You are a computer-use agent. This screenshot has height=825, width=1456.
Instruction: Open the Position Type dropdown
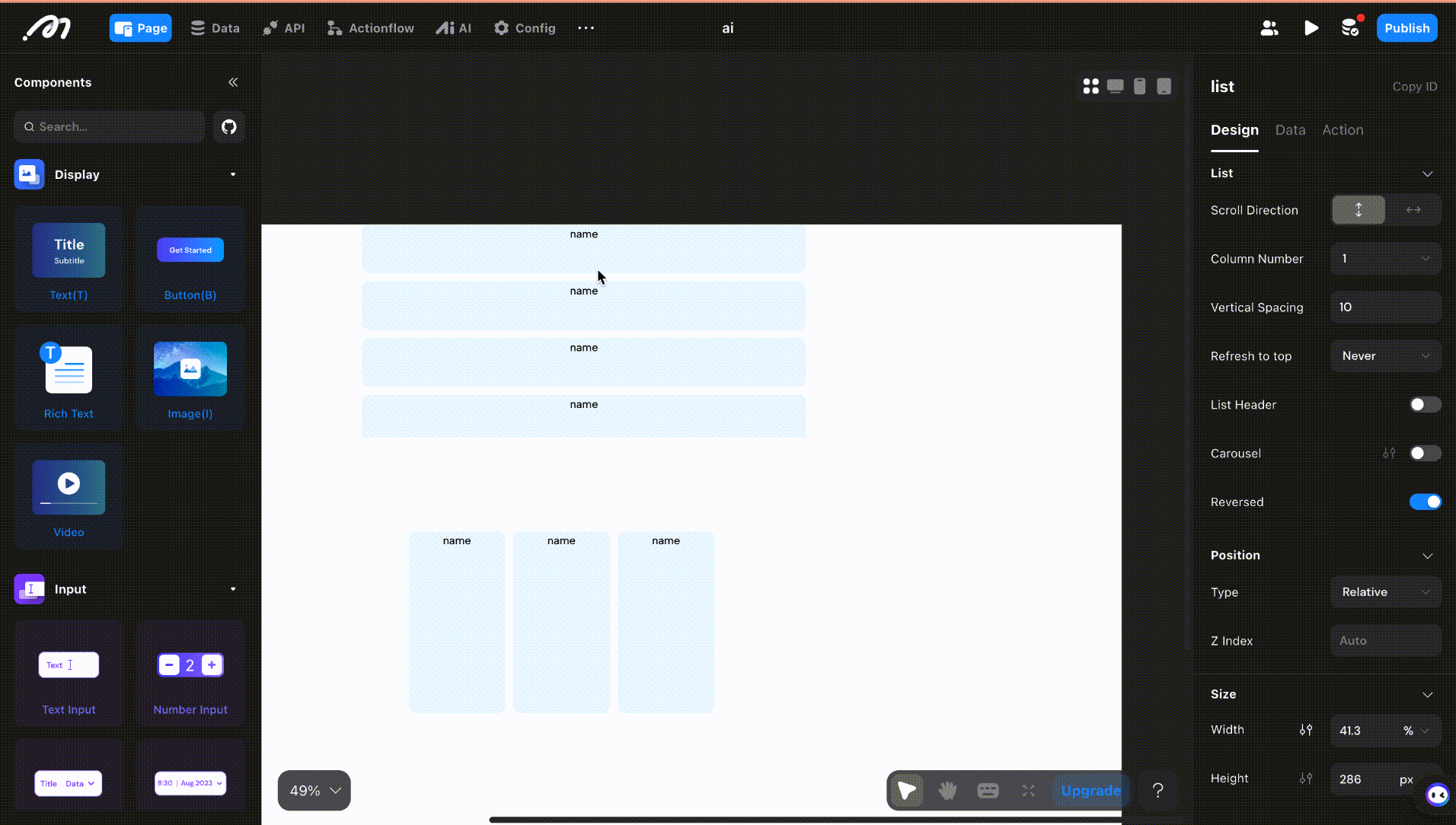click(1386, 592)
